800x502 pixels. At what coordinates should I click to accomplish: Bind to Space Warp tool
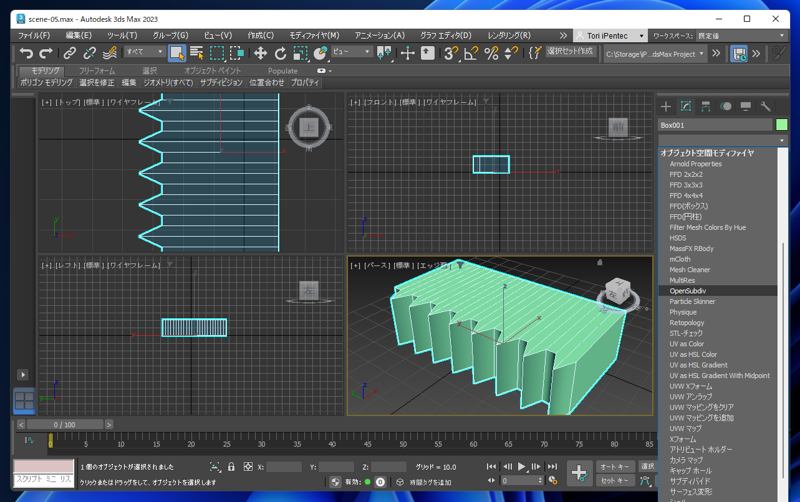point(110,53)
